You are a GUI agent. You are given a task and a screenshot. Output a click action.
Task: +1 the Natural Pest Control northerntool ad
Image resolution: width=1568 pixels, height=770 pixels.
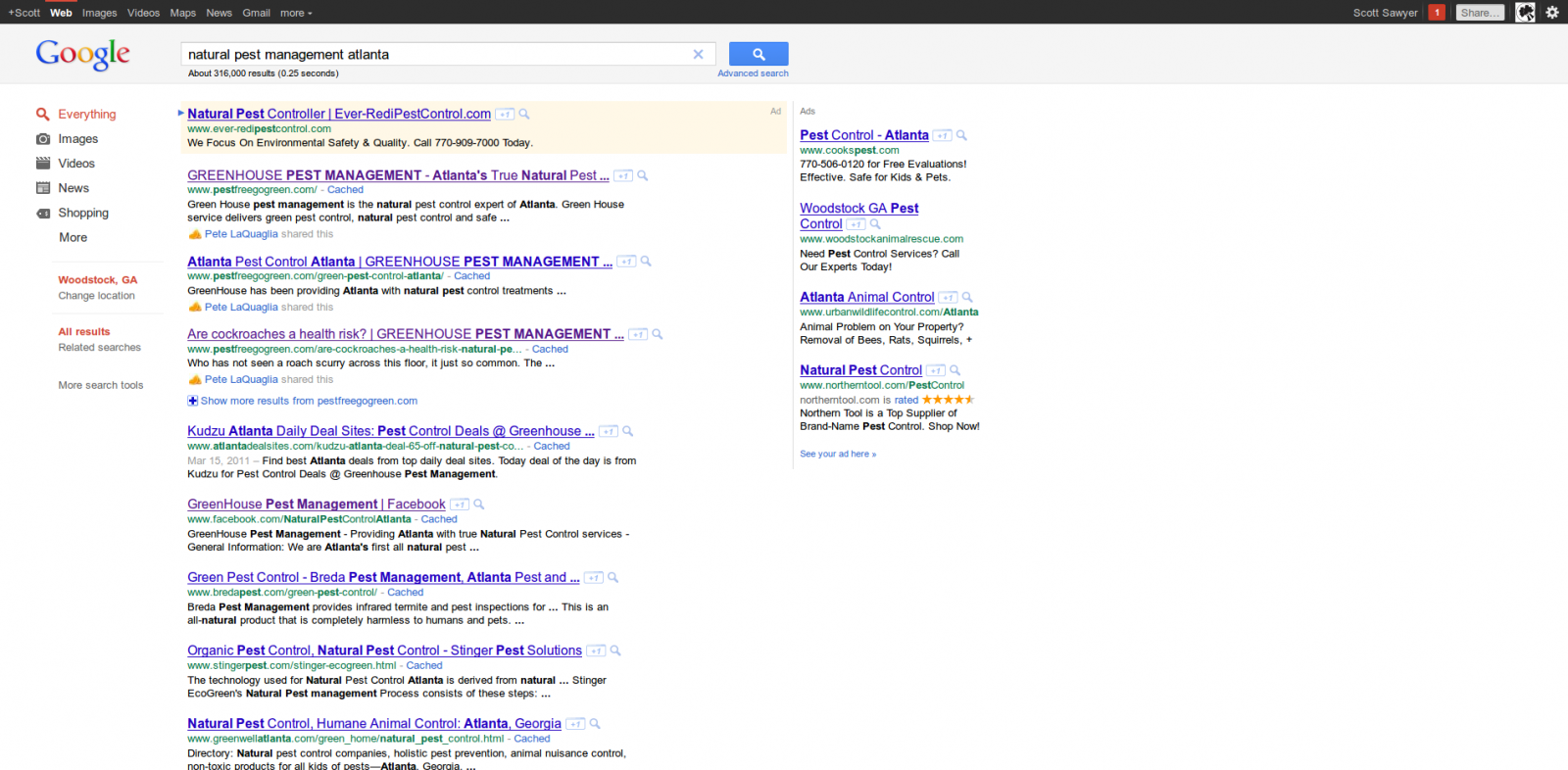(x=936, y=370)
